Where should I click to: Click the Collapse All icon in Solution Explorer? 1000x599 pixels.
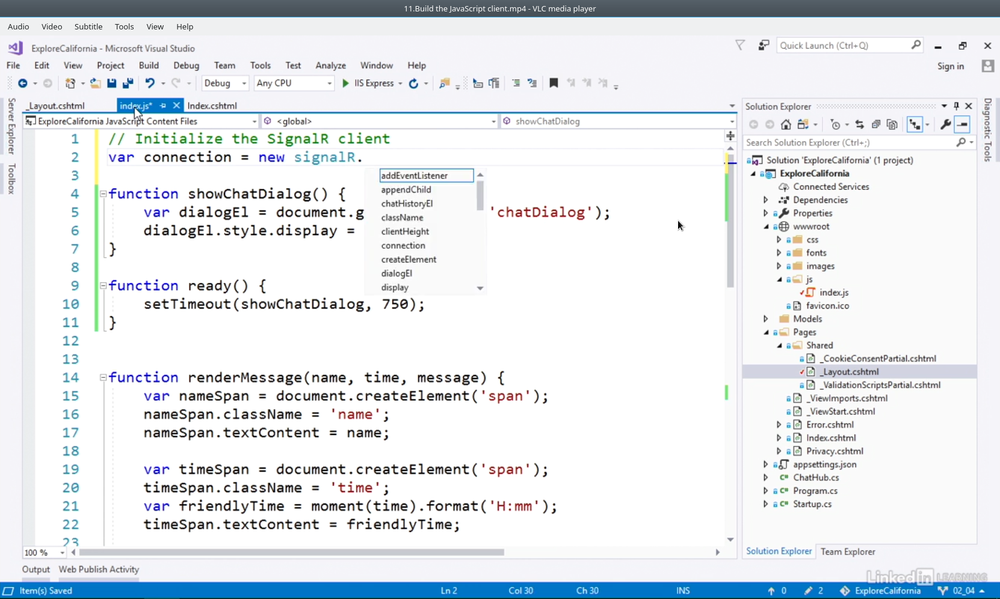(x=876, y=124)
